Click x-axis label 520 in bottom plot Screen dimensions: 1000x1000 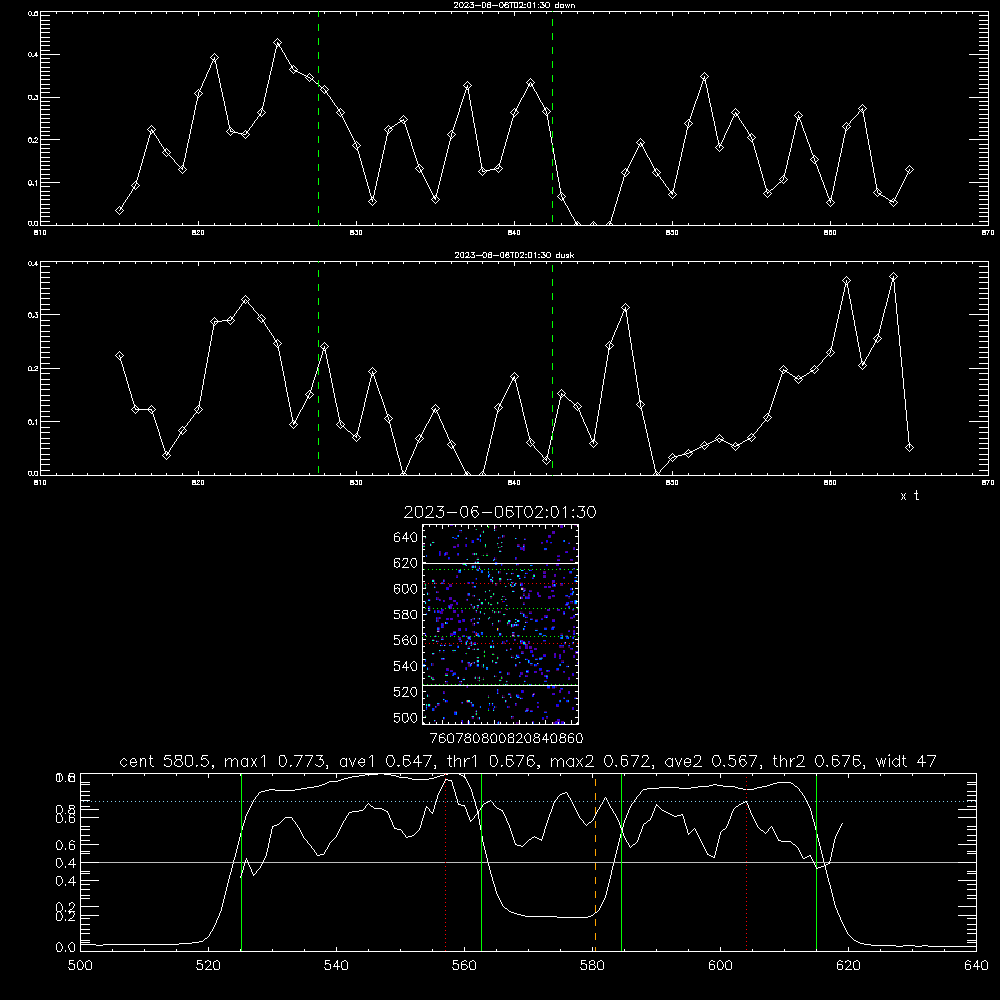[208, 966]
